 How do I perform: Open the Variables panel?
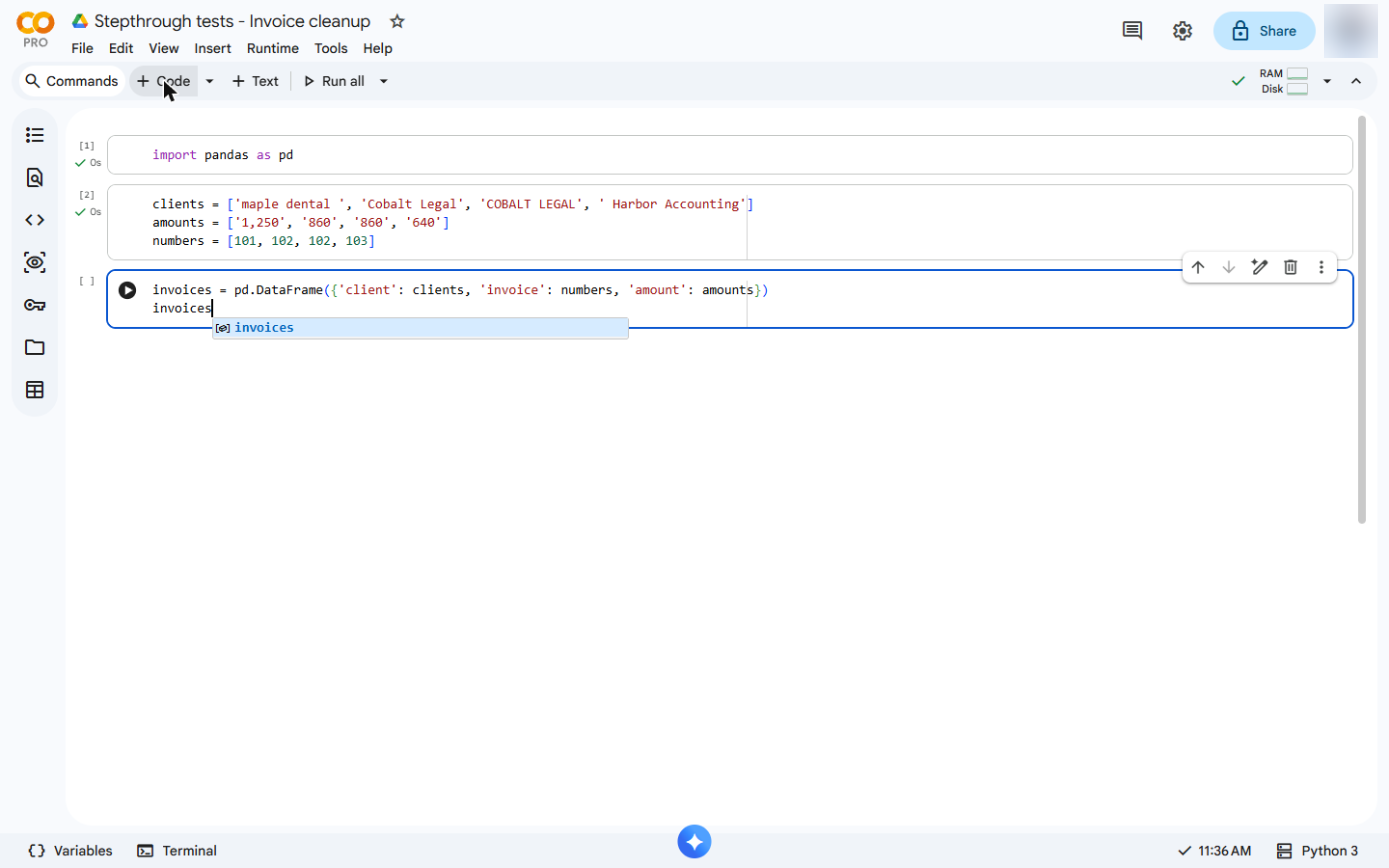tap(70, 851)
